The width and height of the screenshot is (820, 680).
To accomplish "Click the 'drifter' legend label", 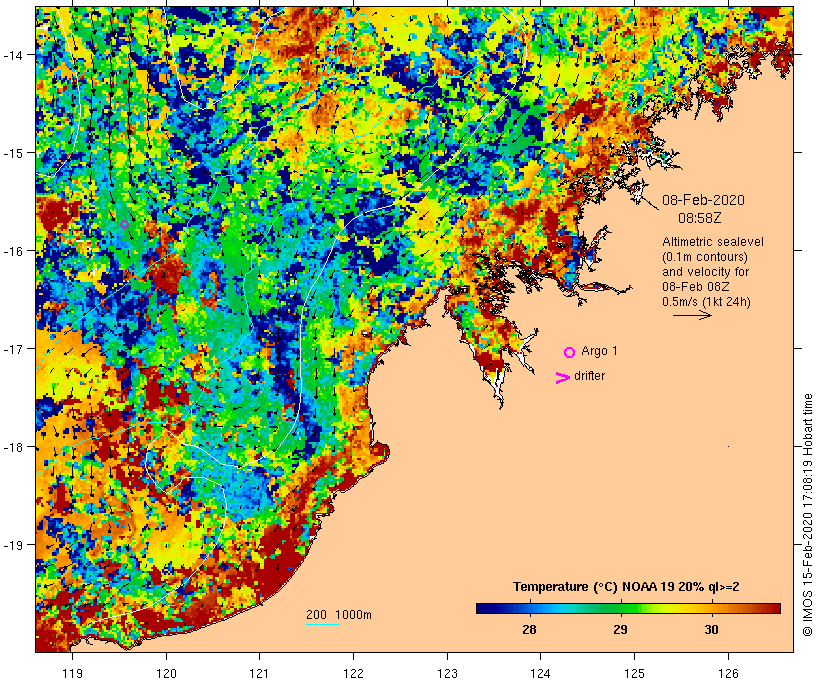I will point(589,376).
